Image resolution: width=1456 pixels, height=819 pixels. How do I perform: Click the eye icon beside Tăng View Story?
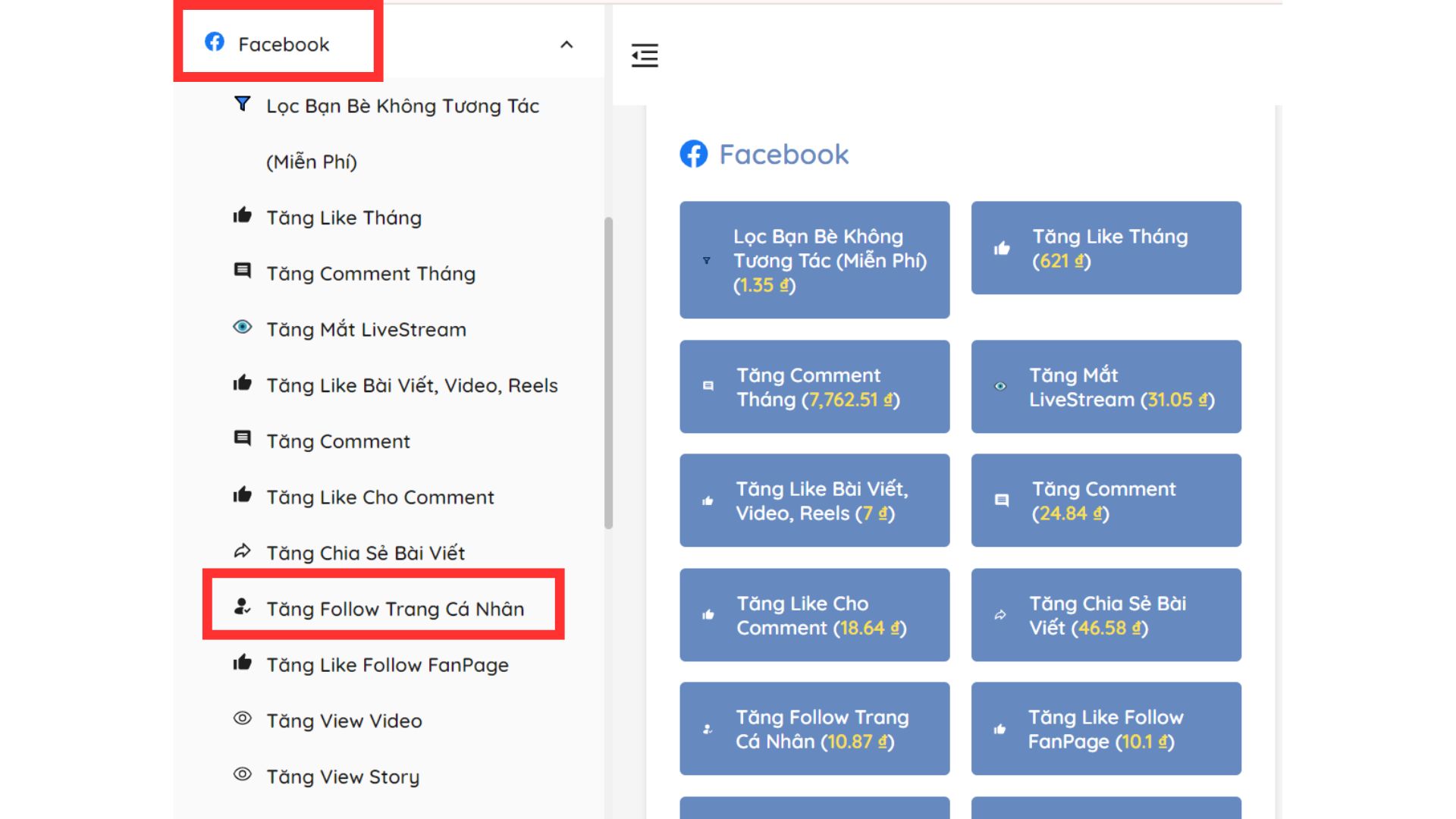coord(242,774)
